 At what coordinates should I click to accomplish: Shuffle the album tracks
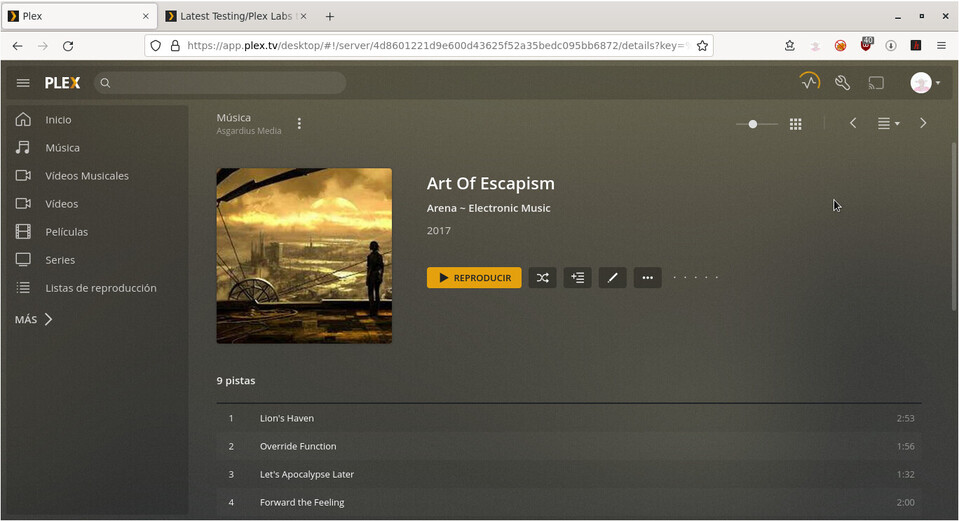point(542,278)
